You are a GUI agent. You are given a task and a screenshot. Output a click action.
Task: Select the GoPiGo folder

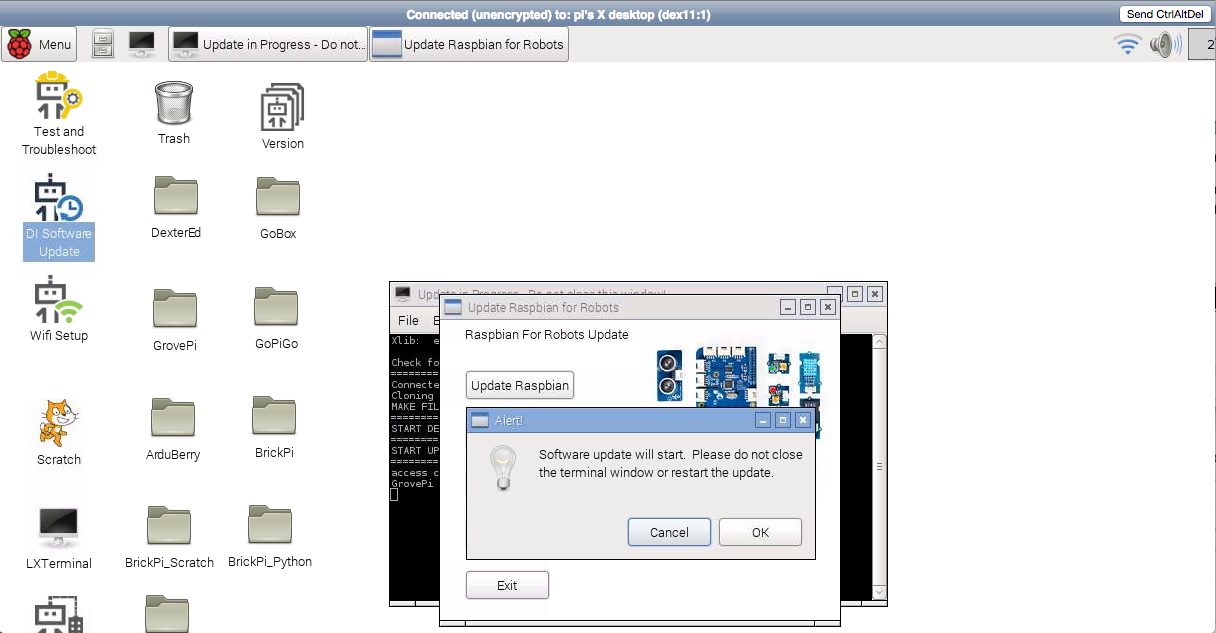277,319
